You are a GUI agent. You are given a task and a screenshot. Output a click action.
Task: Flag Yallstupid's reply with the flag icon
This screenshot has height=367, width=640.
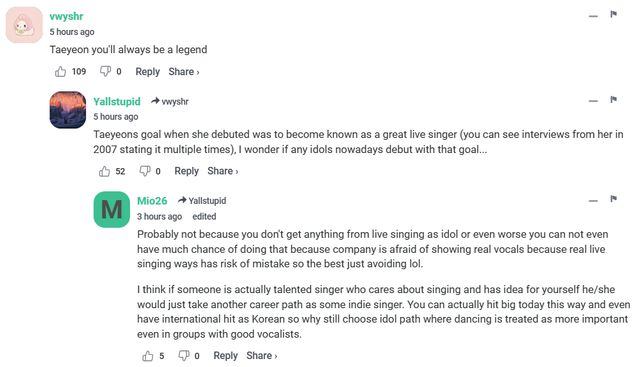coord(613,100)
